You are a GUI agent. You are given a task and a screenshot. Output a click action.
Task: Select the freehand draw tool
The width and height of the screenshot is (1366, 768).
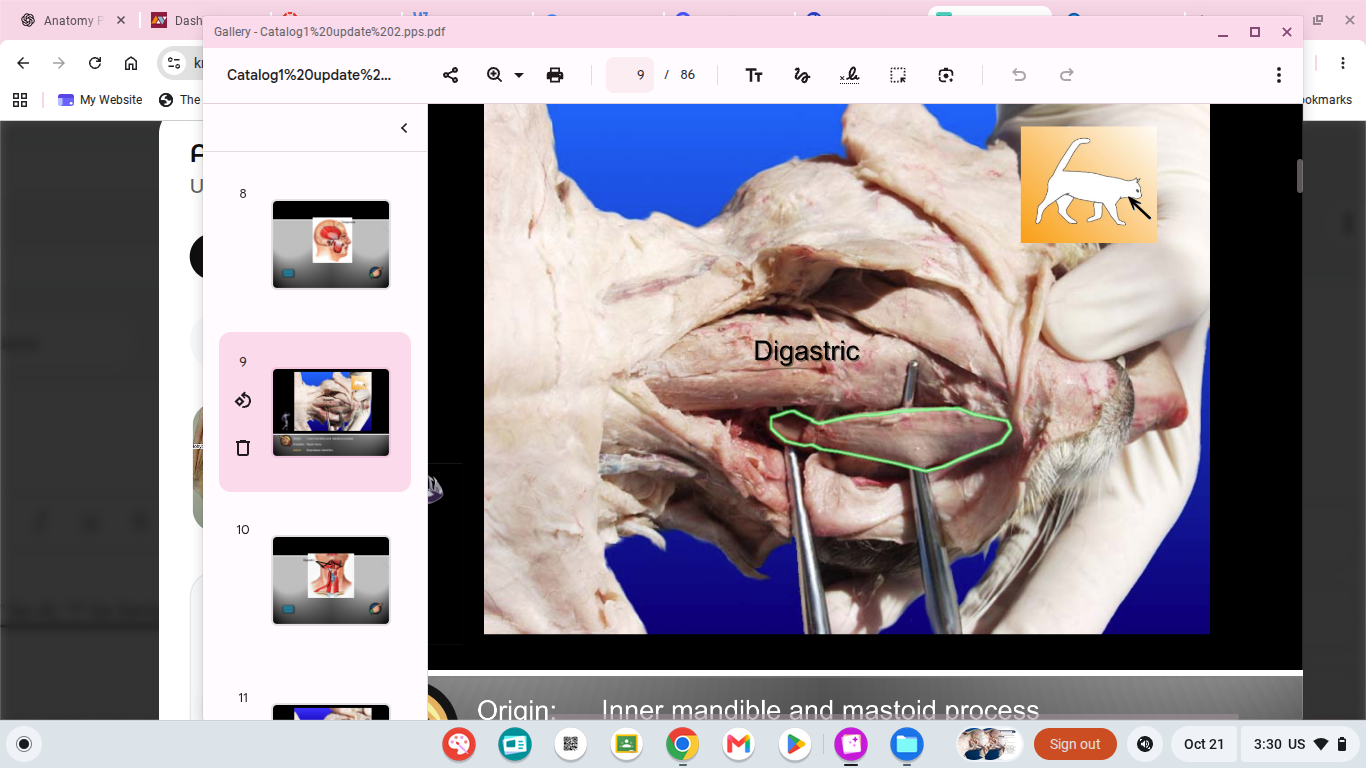(x=801, y=75)
